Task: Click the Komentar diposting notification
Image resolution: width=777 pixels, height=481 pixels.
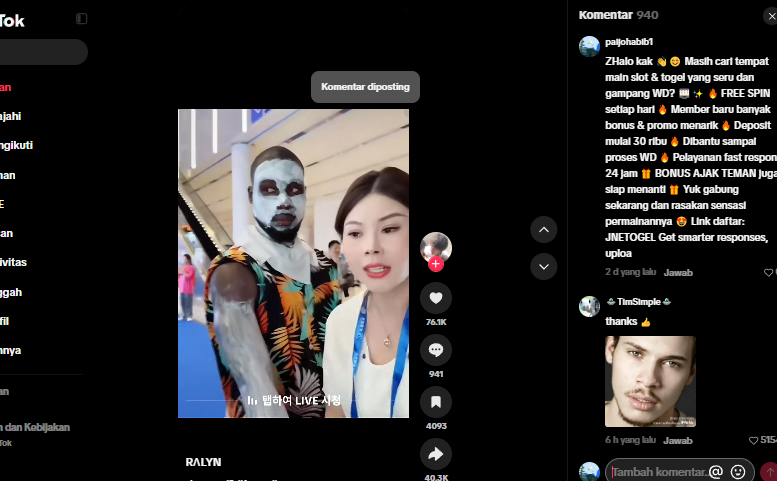Action: [x=365, y=87]
